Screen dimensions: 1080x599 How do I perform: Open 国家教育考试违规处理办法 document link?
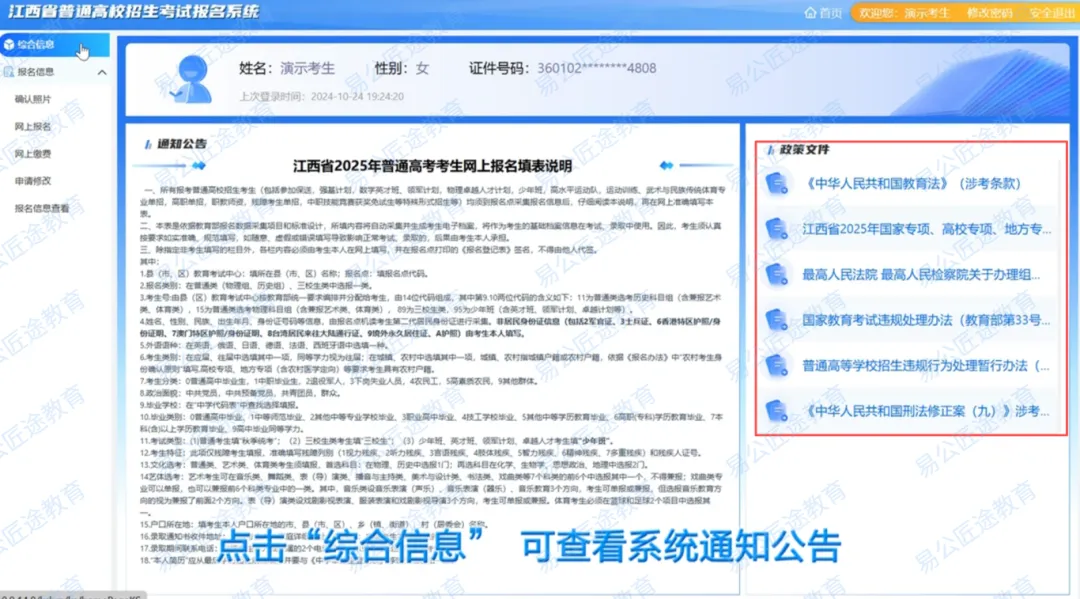[926, 320]
